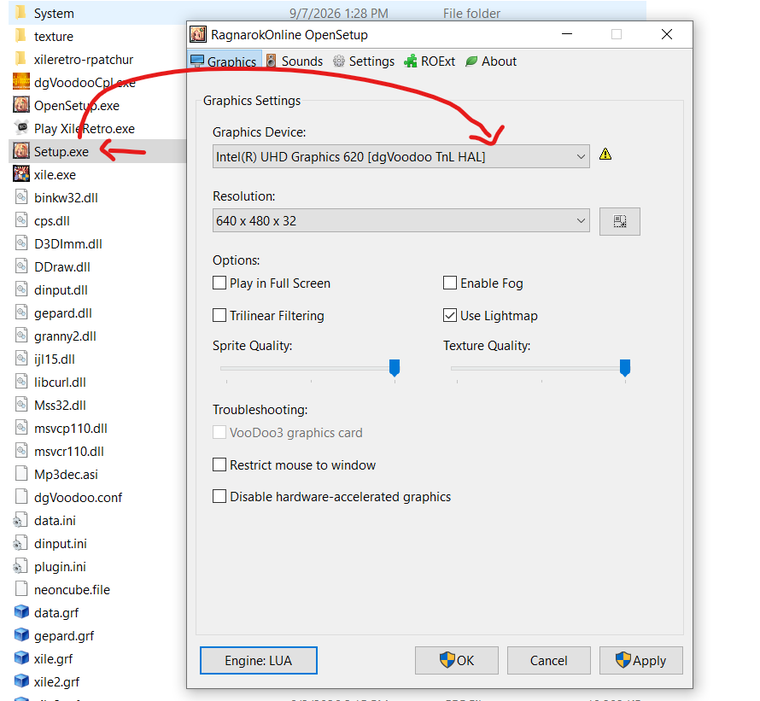The width and height of the screenshot is (760, 701).
Task: Click the resolution picker icon button
Action: (x=619, y=222)
